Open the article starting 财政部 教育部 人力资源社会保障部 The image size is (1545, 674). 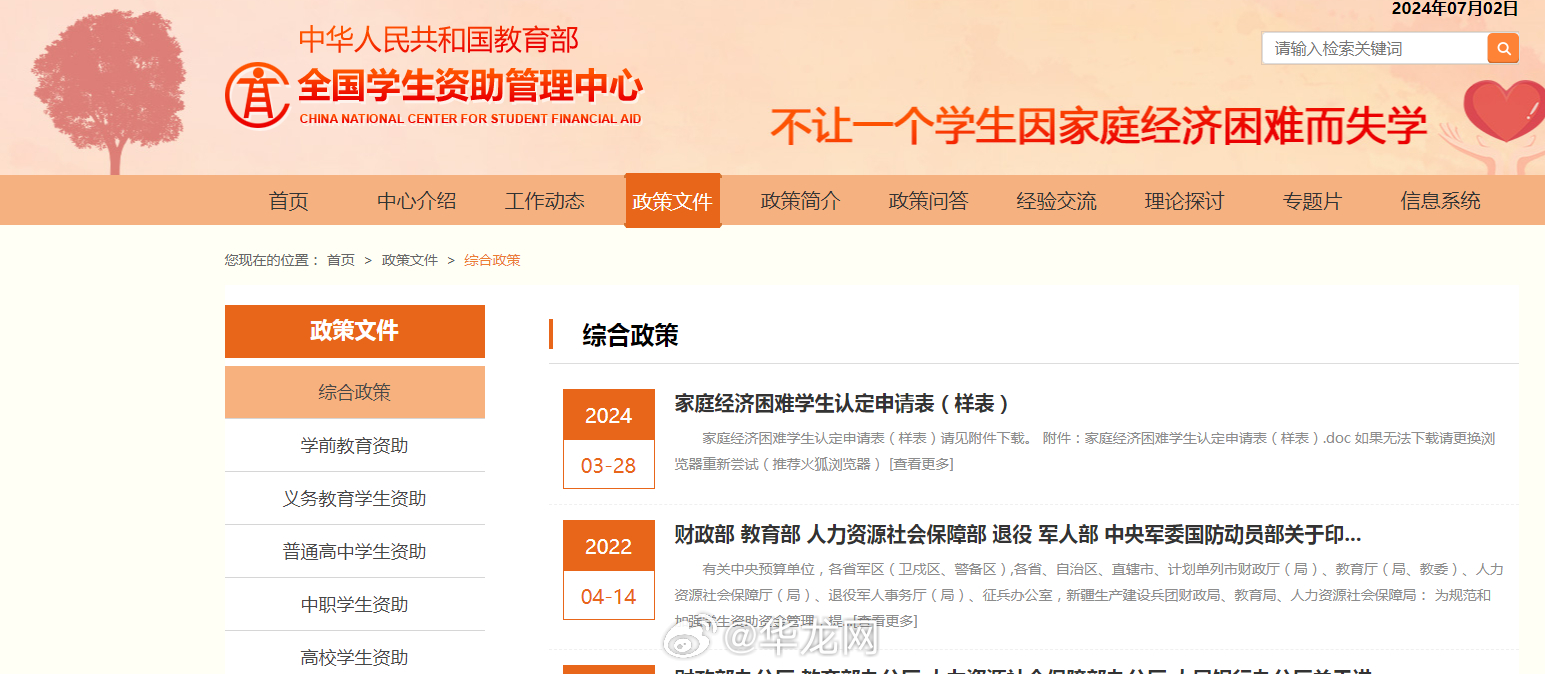(x=1018, y=534)
